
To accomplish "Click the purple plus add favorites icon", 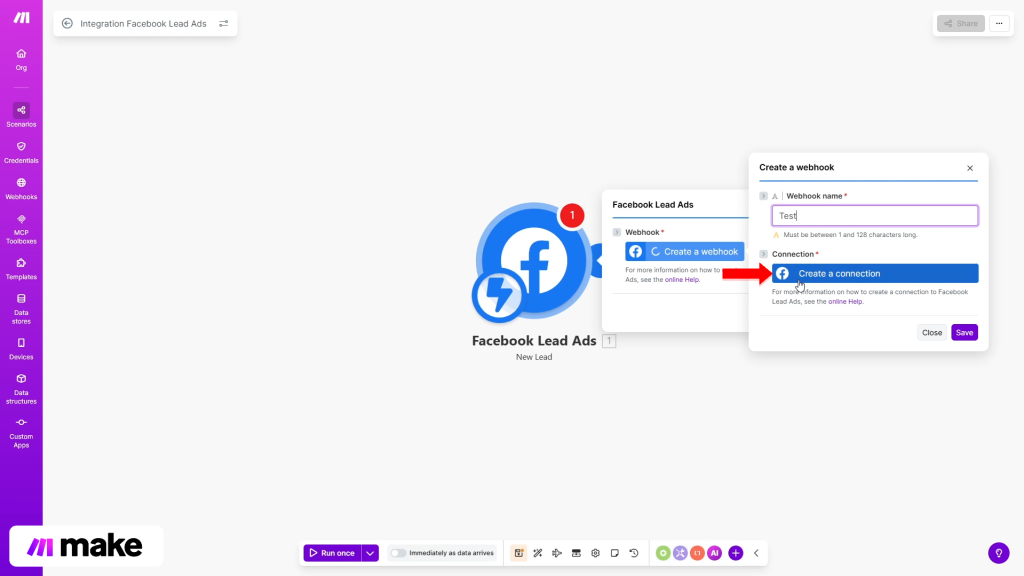I will [735, 553].
